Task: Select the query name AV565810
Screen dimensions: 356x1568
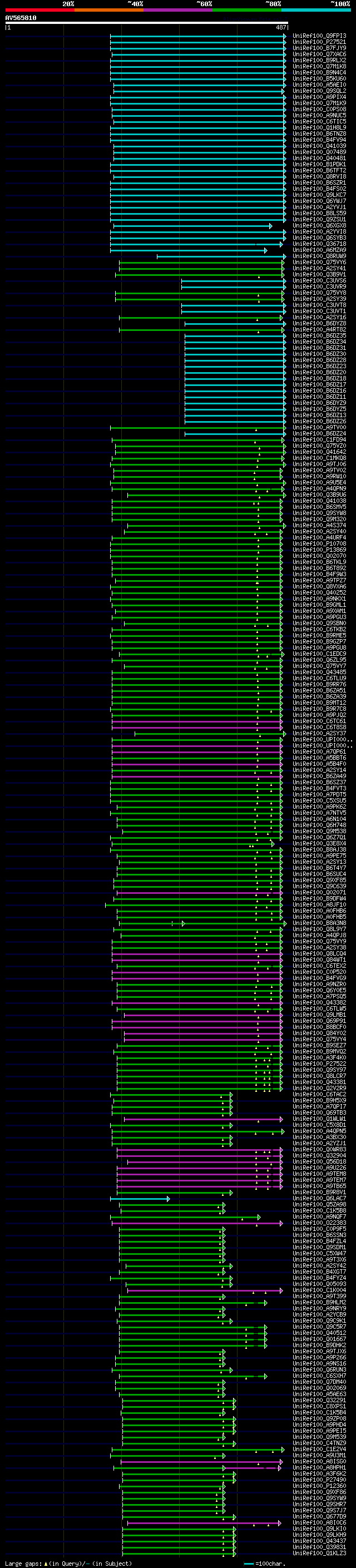Action: coord(21,18)
